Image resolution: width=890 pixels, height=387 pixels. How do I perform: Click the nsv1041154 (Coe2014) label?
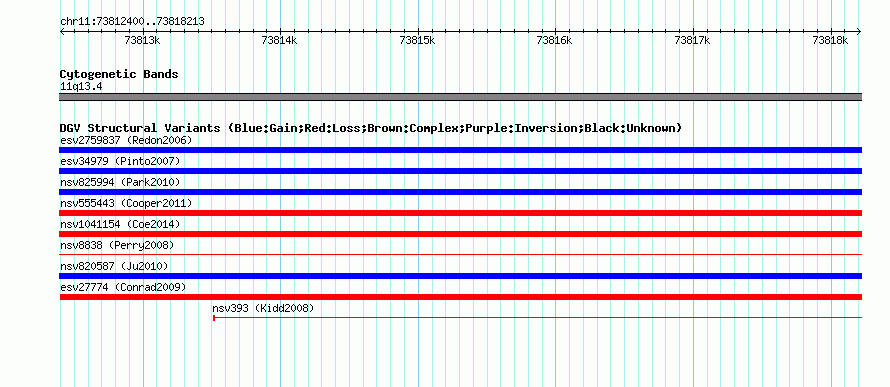pyautogui.click(x=120, y=224)
